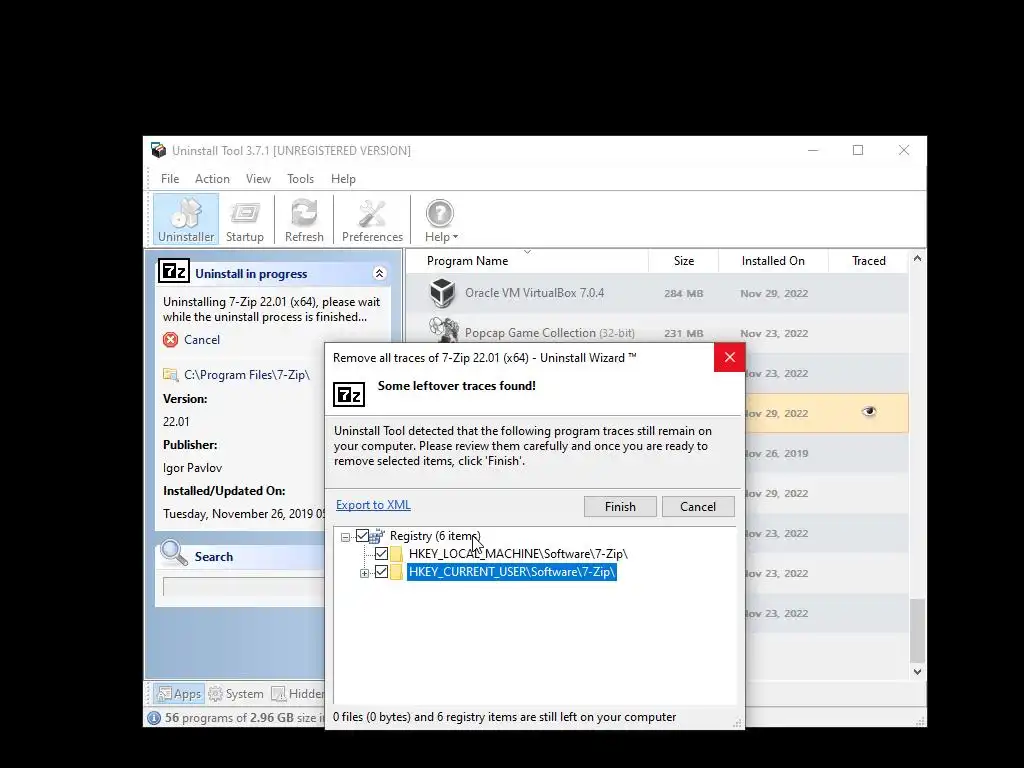Select Popcap Game Collection row

pyautogui.click(x=656, y=332)
